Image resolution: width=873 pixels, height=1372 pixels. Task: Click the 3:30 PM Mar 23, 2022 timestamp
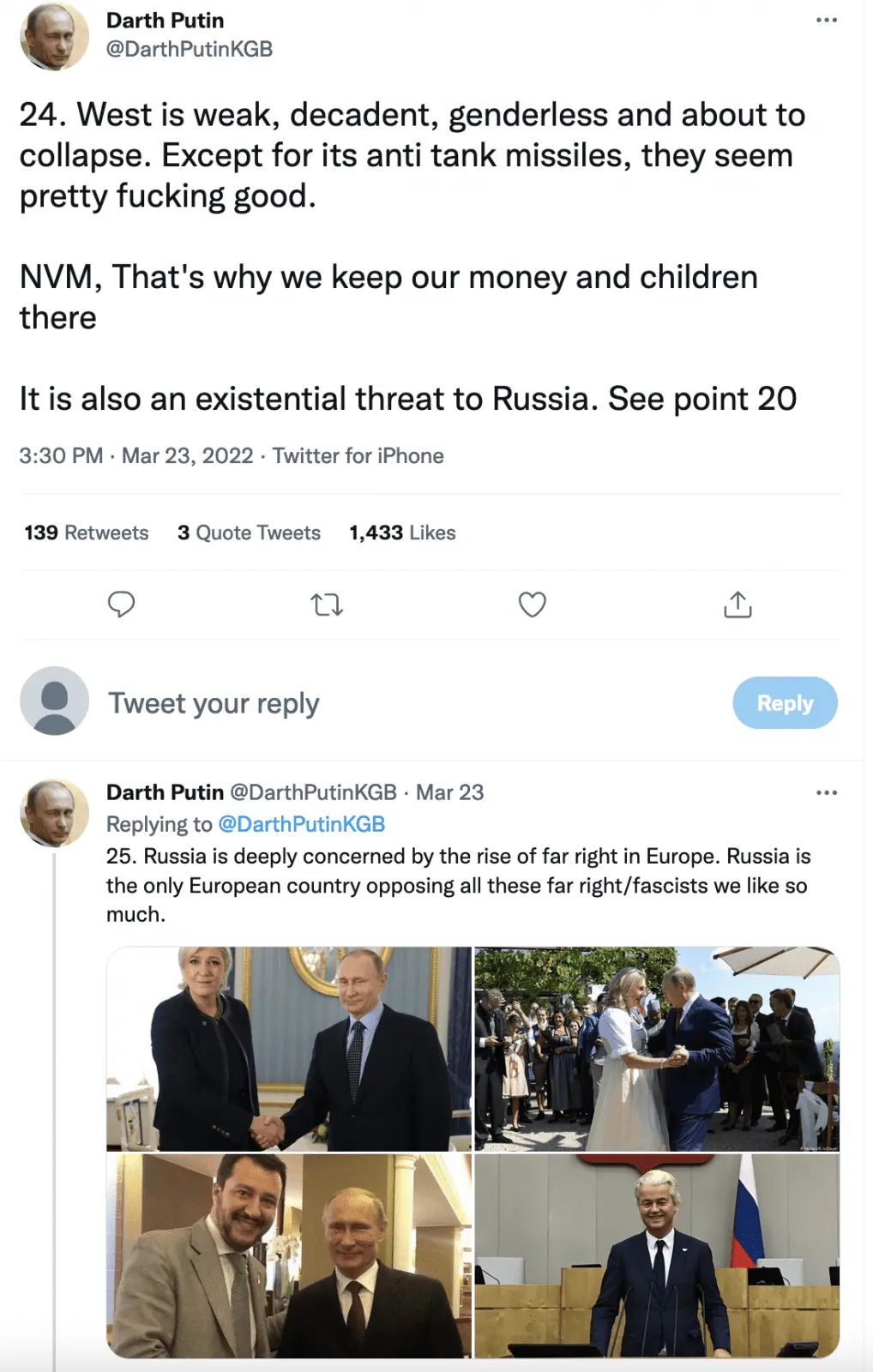point(136,455)
